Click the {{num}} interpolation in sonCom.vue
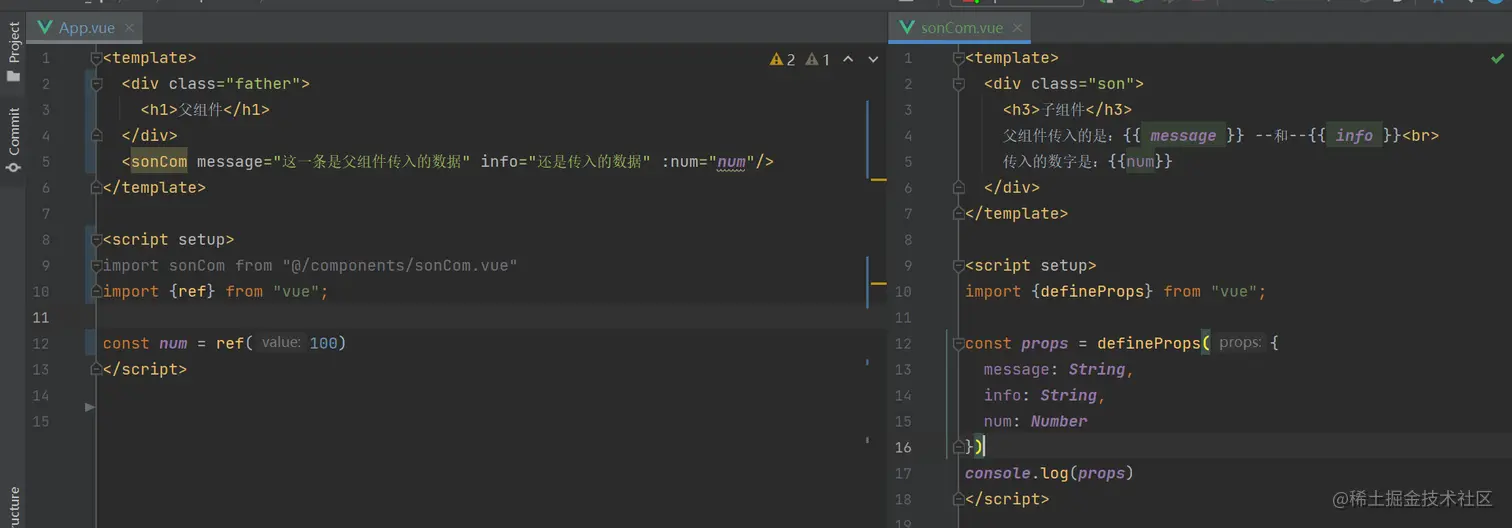 pyautogui.click(x=1140, y=162)
